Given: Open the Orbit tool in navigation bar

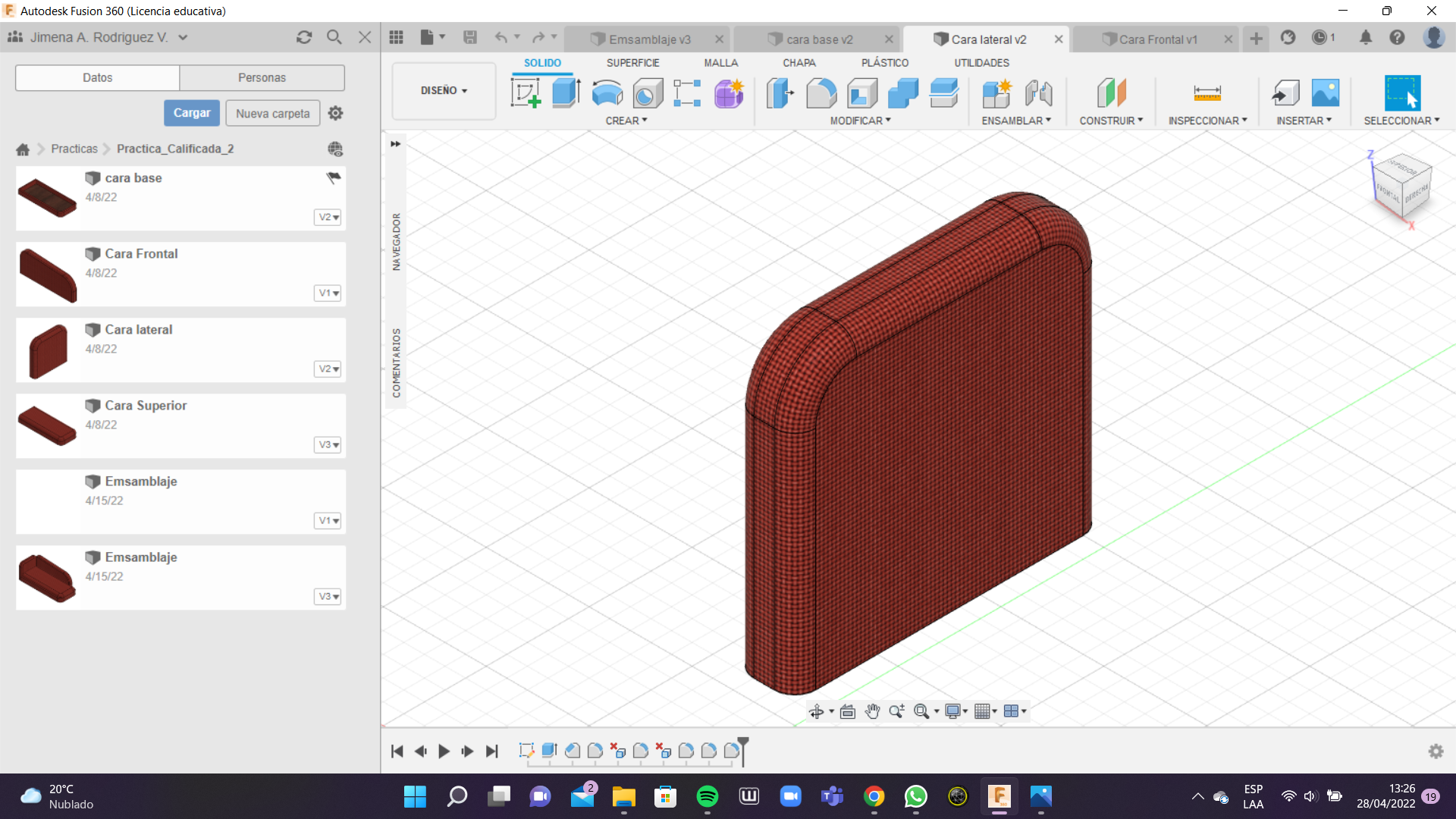Looking at the screenshot, I should (817, 711).
